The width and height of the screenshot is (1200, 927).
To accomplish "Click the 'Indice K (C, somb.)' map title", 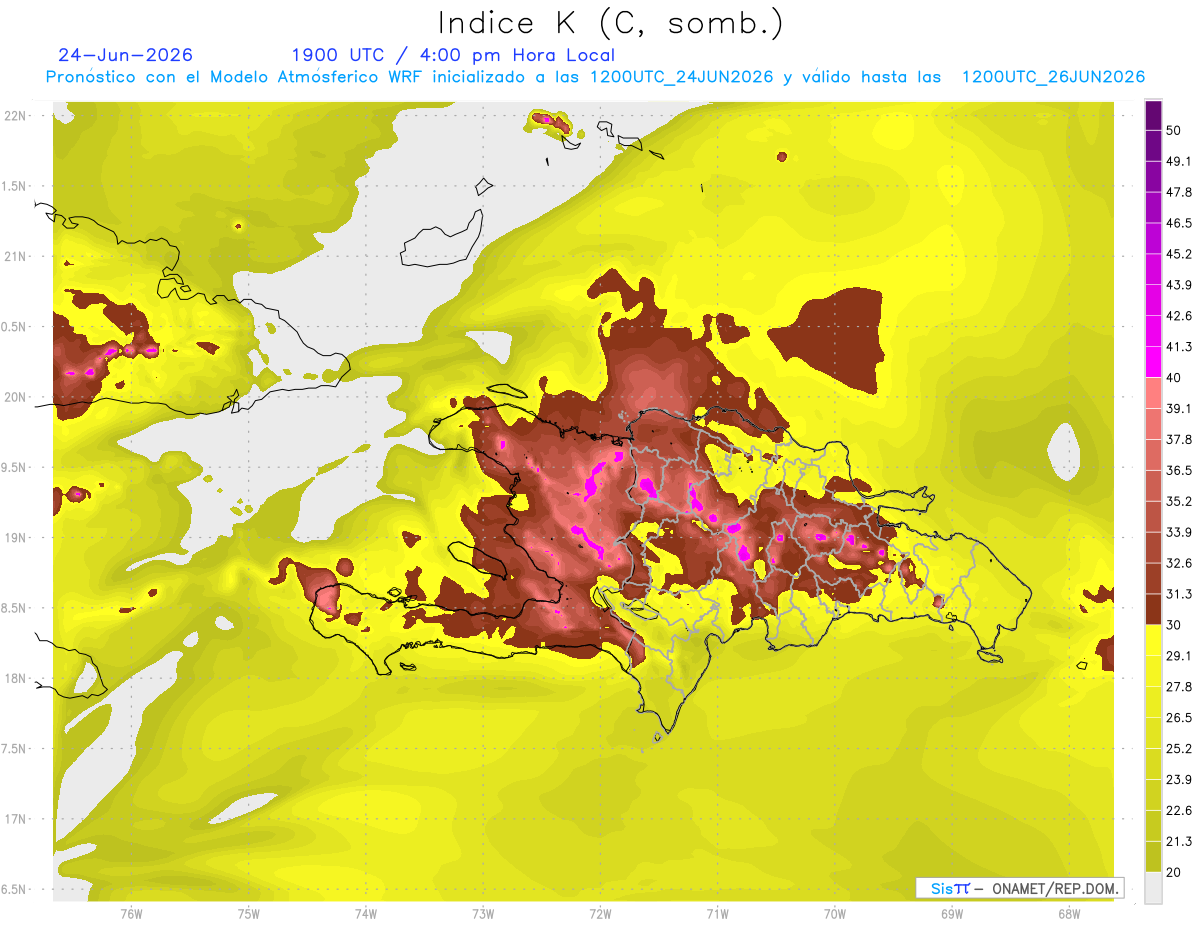I will point(610,23).
